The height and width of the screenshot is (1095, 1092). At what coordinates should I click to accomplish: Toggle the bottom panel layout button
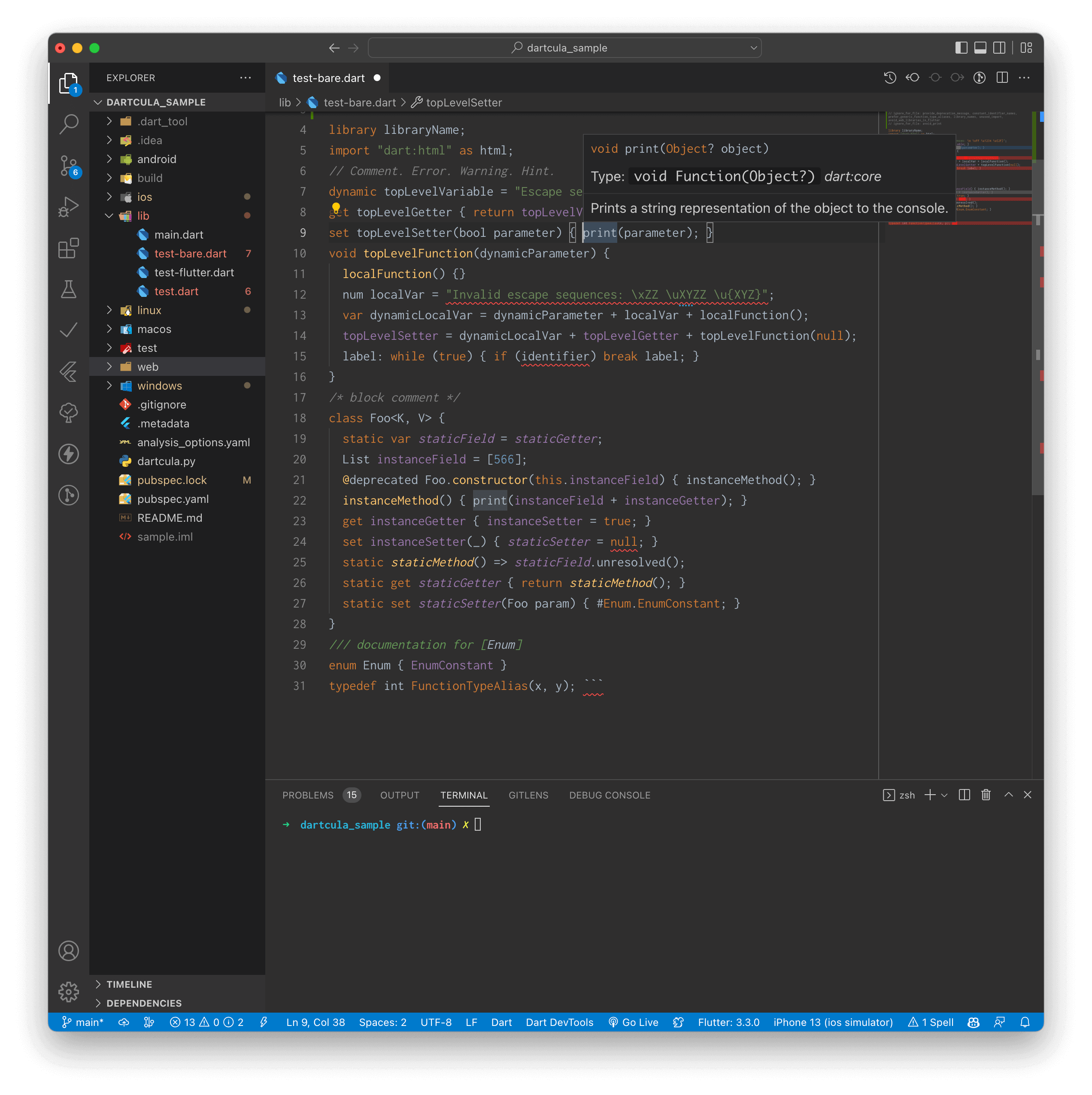980,48
